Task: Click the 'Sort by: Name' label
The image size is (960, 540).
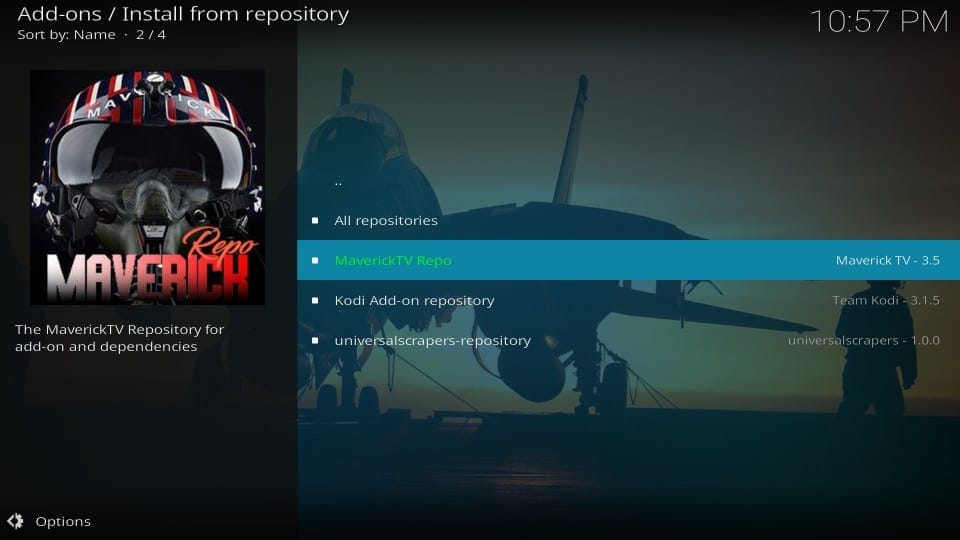Action: tap(66, 35)
